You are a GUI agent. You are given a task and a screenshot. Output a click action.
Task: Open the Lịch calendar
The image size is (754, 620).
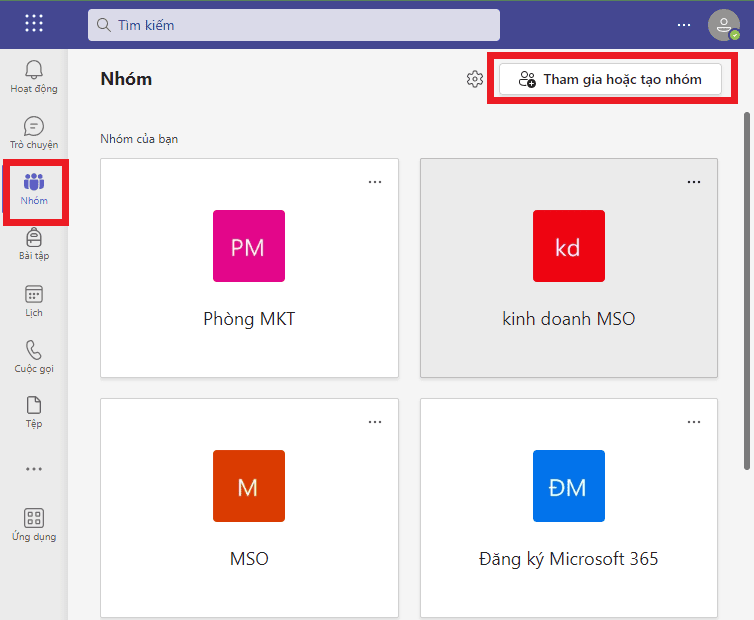pos(34,301)
